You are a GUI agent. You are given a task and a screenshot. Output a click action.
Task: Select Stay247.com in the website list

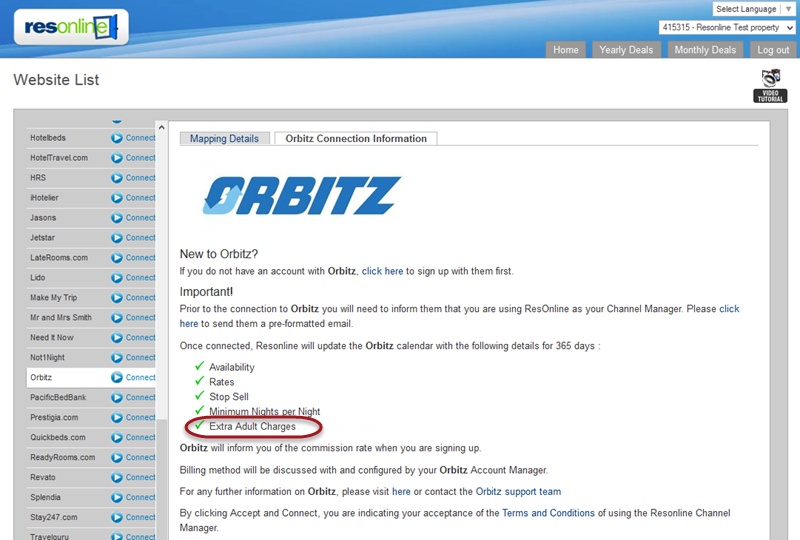(x=54, y=517)
